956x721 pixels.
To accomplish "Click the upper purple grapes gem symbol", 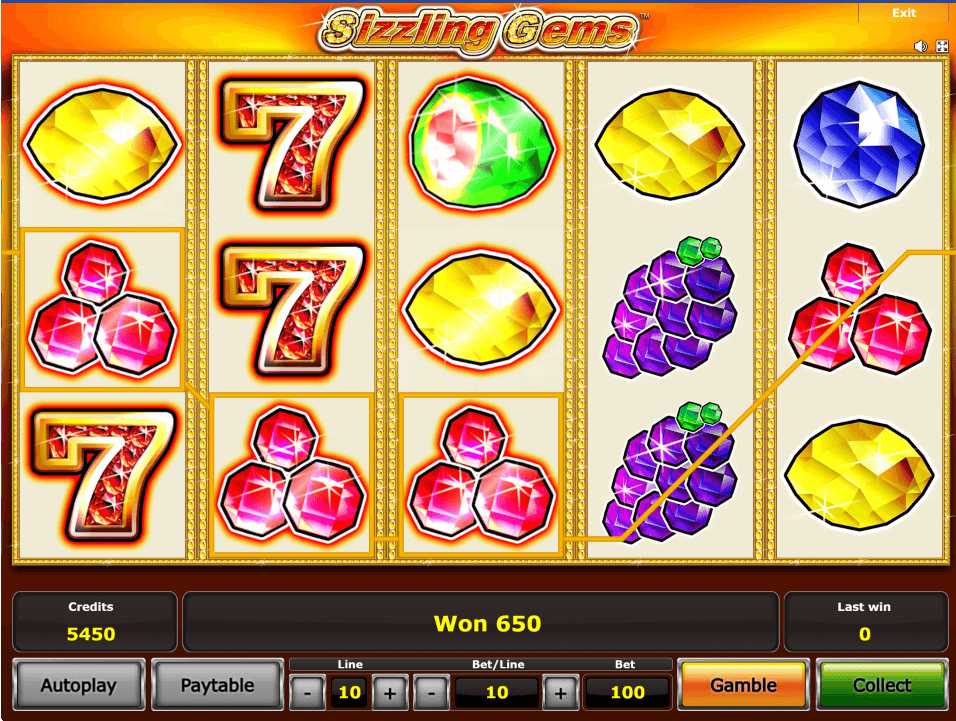I will pyautogui.click(x=669, y=307).
